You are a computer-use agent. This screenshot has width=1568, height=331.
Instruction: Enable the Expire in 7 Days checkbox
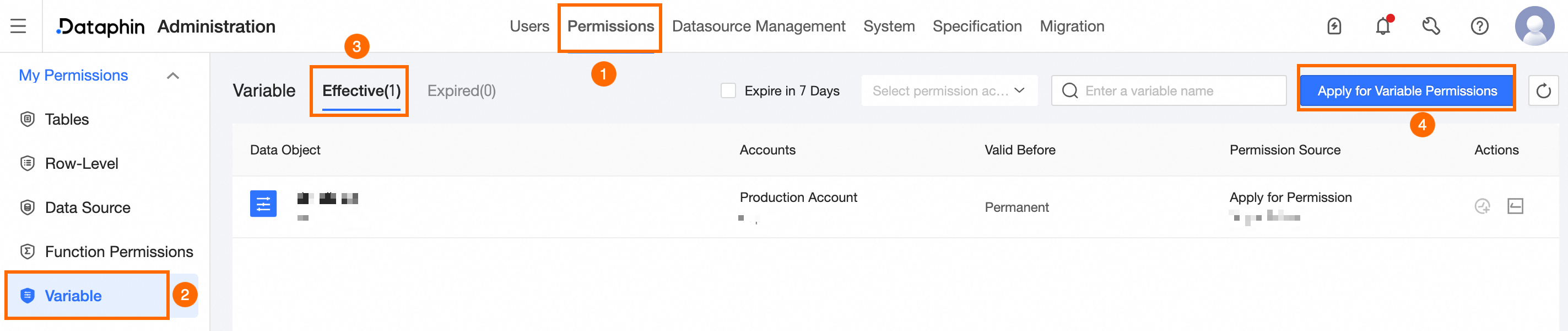[x=728, y=91]
